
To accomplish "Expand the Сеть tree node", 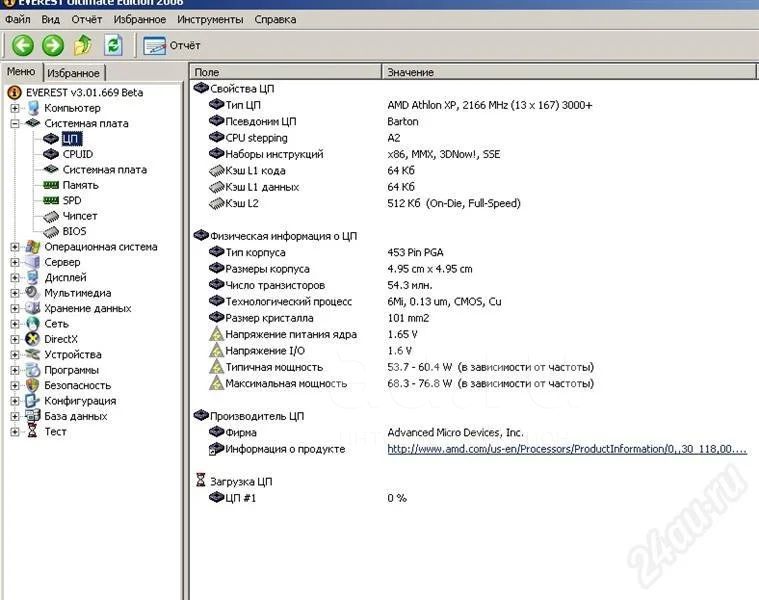I will tap(15, 324).
